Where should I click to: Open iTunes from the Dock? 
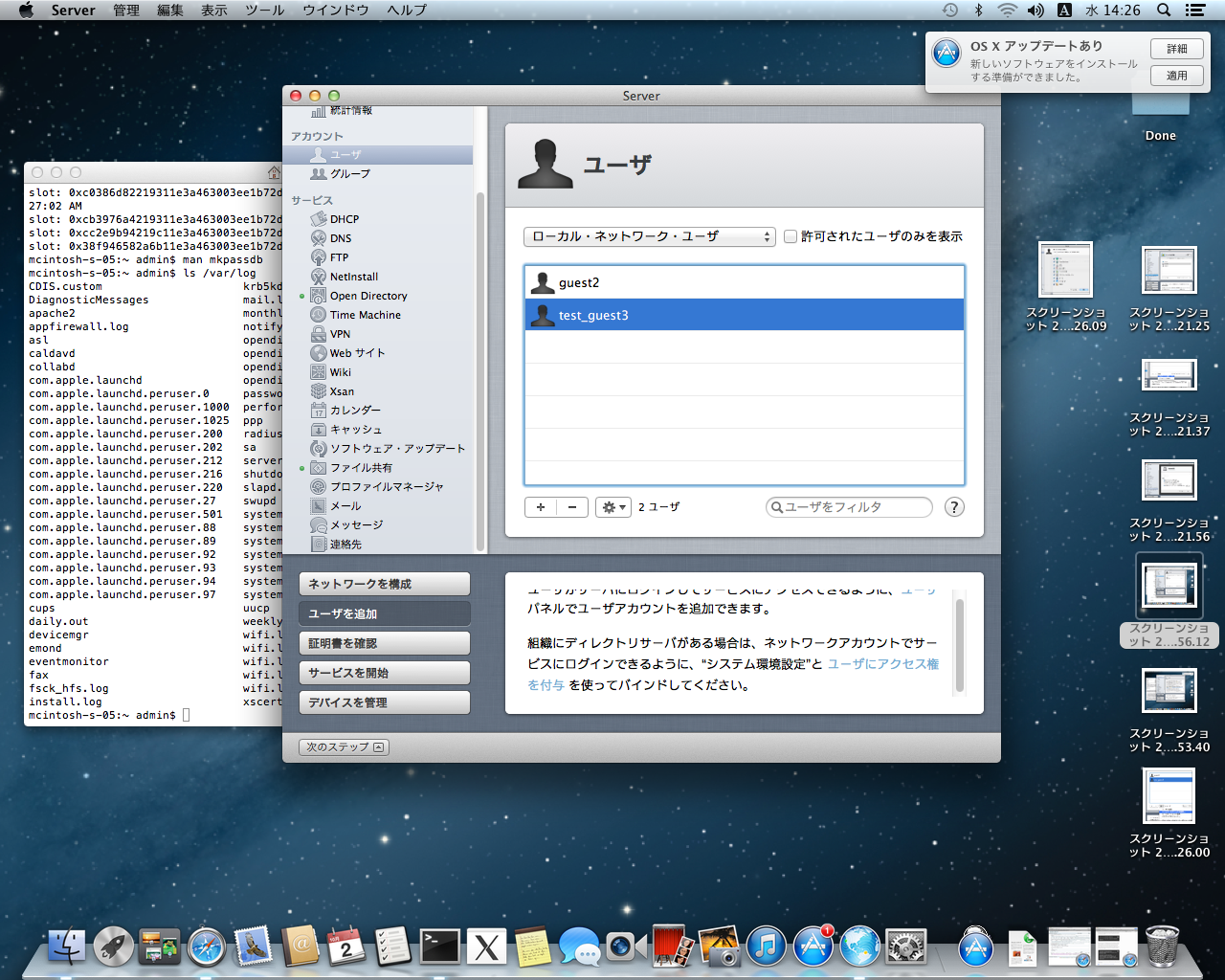[766, 947]
